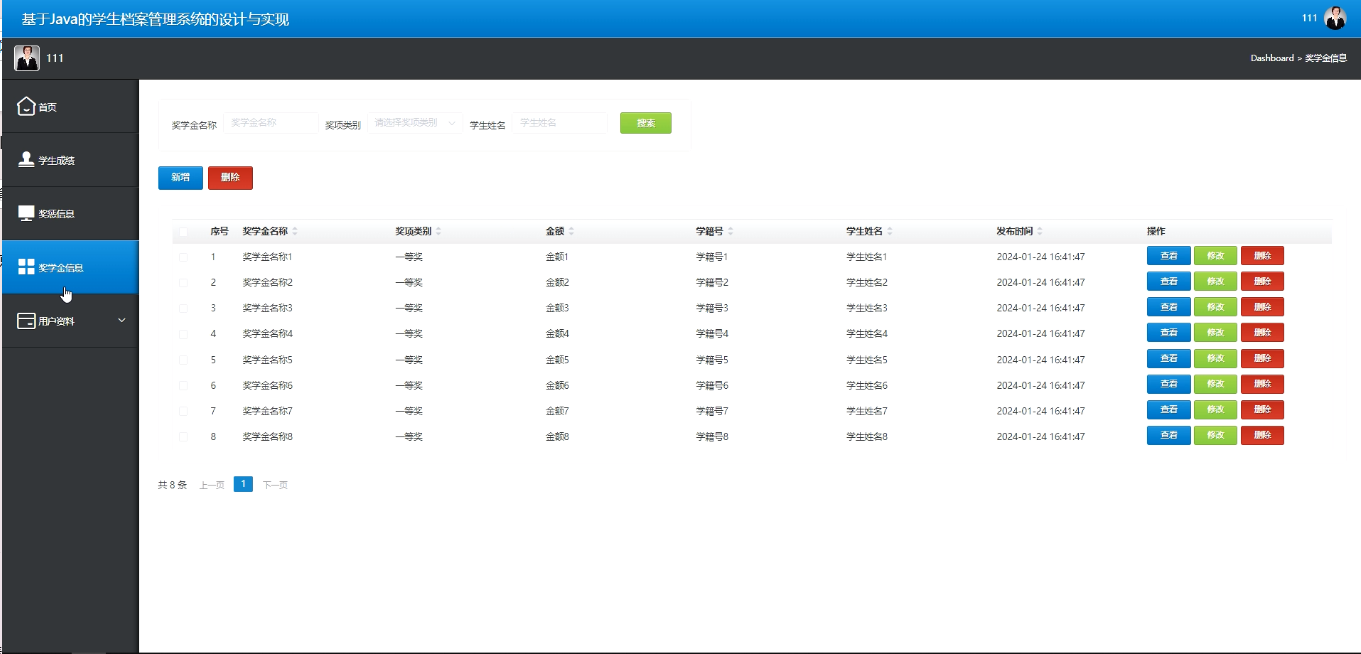The width and height of the screenshot is (1361, 654).
Task: Click the username 111 in top-right header
Action: click(x=1309, y=18)
